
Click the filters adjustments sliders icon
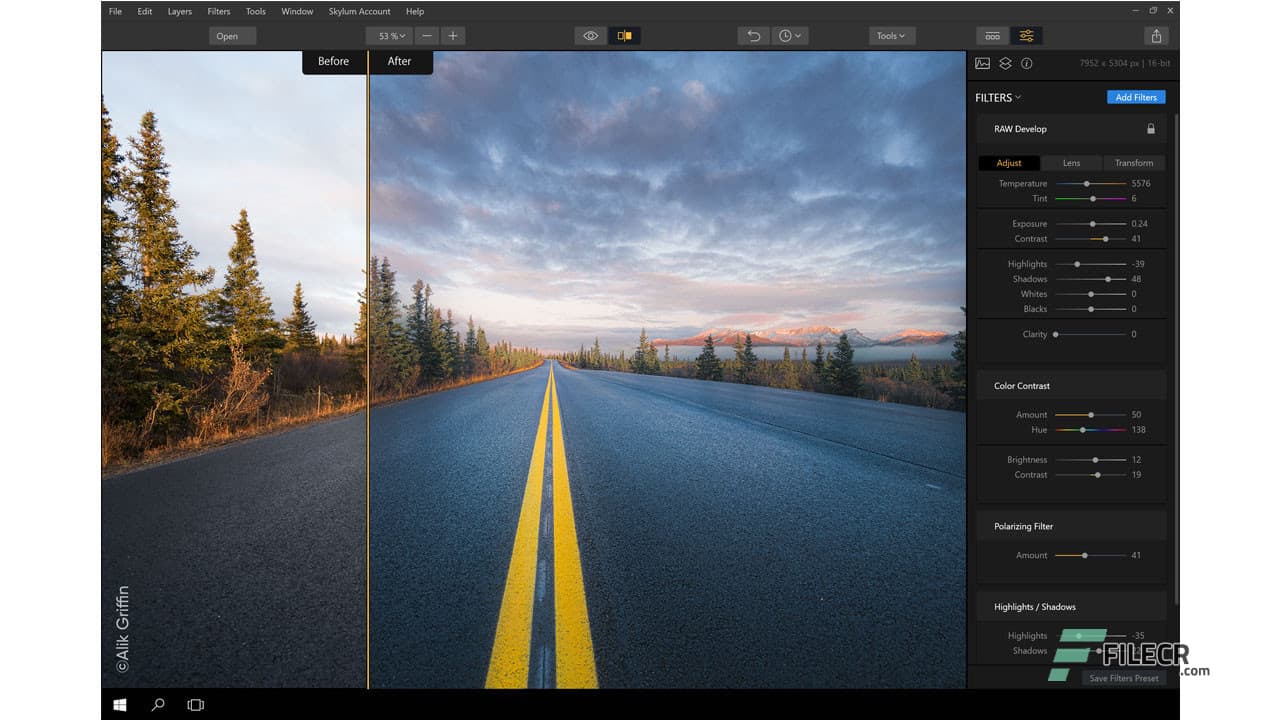(1027, 35)
